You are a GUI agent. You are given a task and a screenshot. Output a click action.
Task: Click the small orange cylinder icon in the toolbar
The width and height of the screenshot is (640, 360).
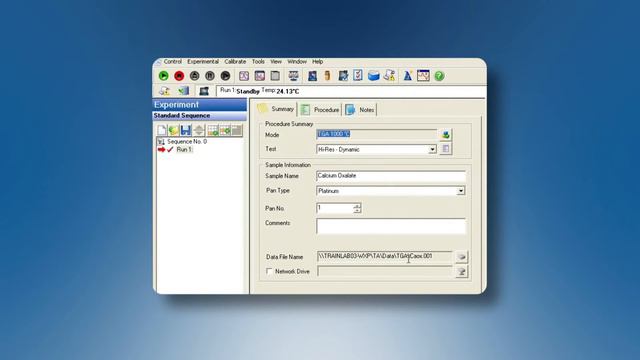[x=327, y=76]
